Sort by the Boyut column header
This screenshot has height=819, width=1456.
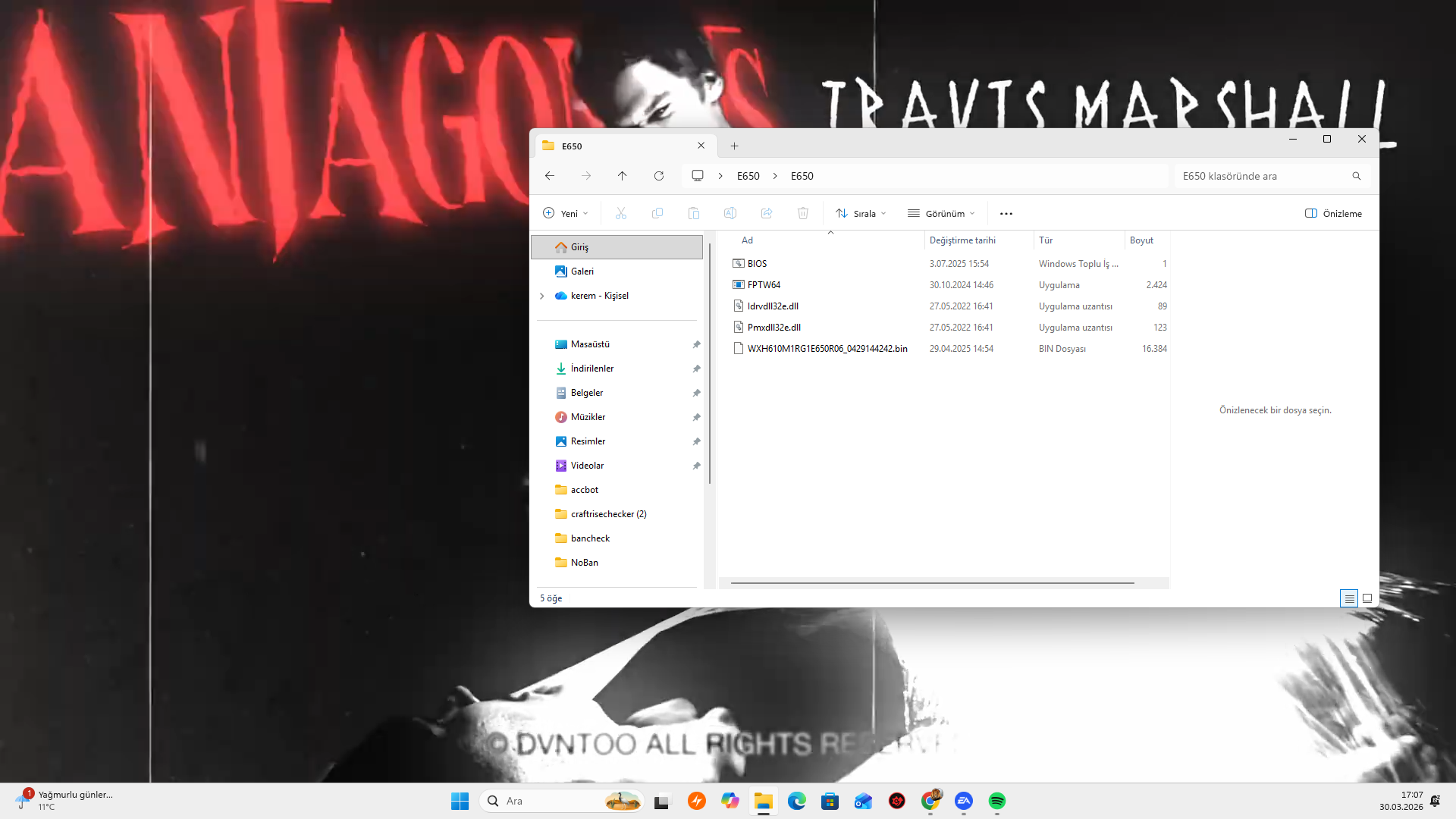coord(1147,240)
